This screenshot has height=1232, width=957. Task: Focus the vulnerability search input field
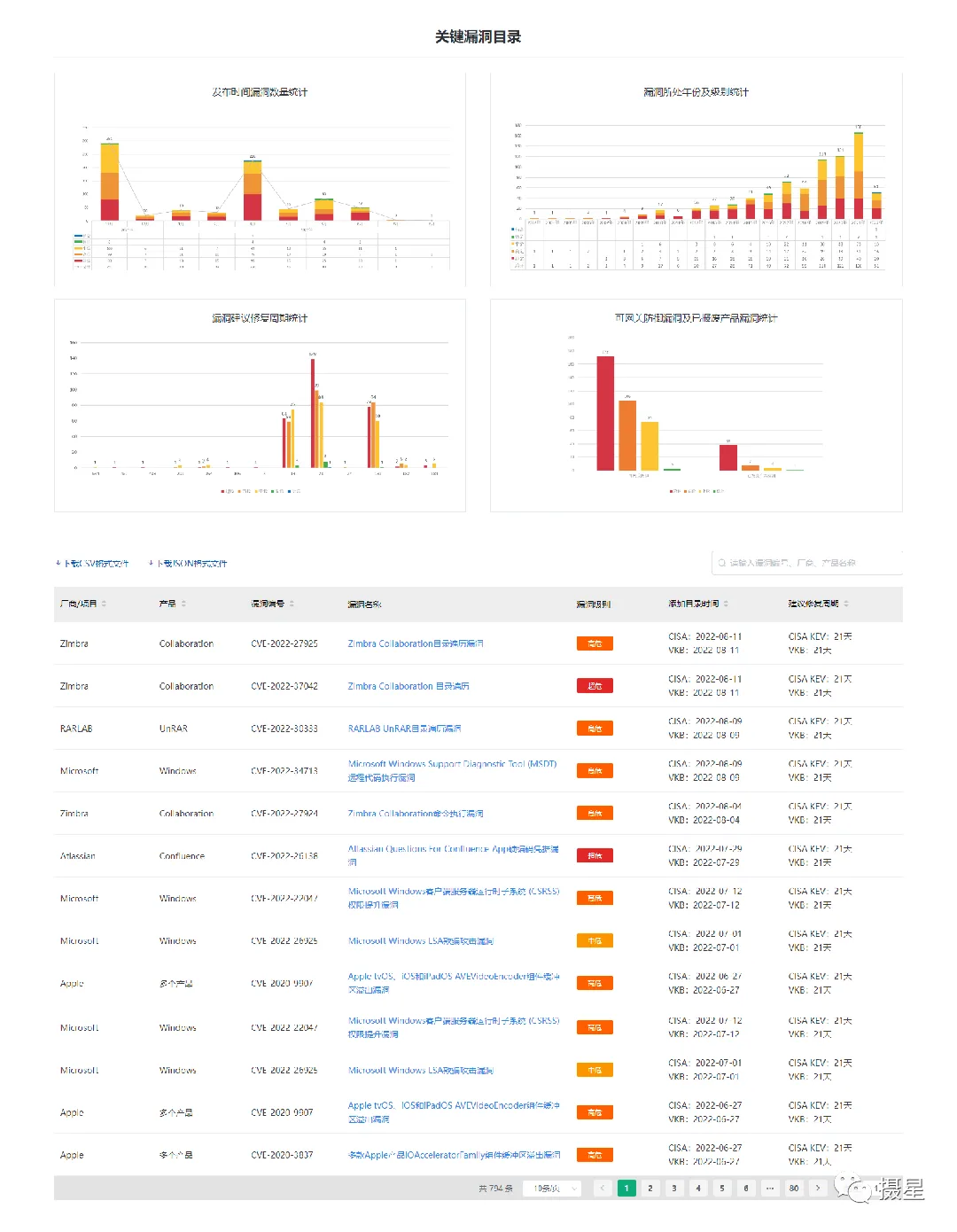tap(807, 563)
